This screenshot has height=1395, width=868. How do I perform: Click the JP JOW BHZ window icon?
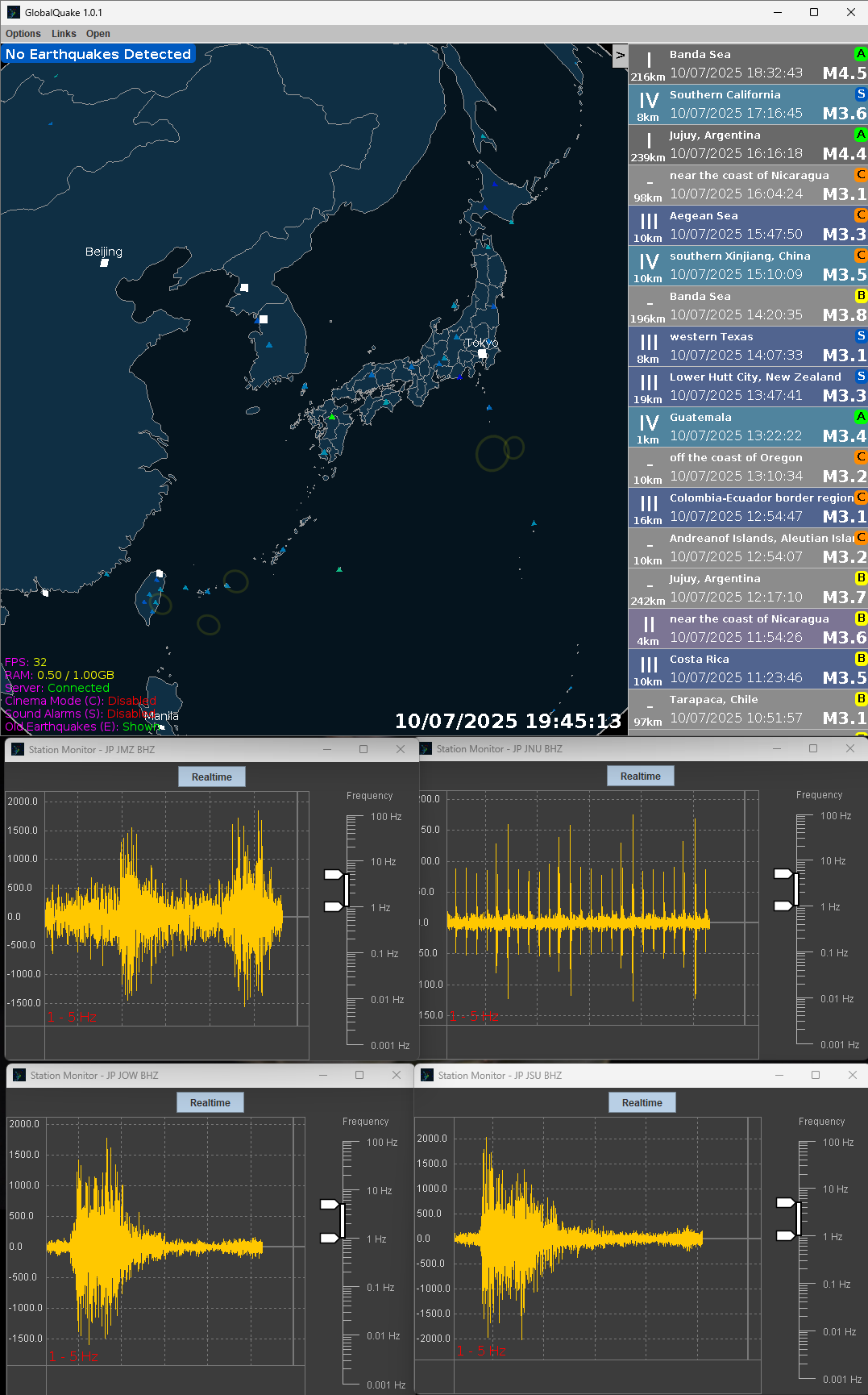click(19, 1075)
